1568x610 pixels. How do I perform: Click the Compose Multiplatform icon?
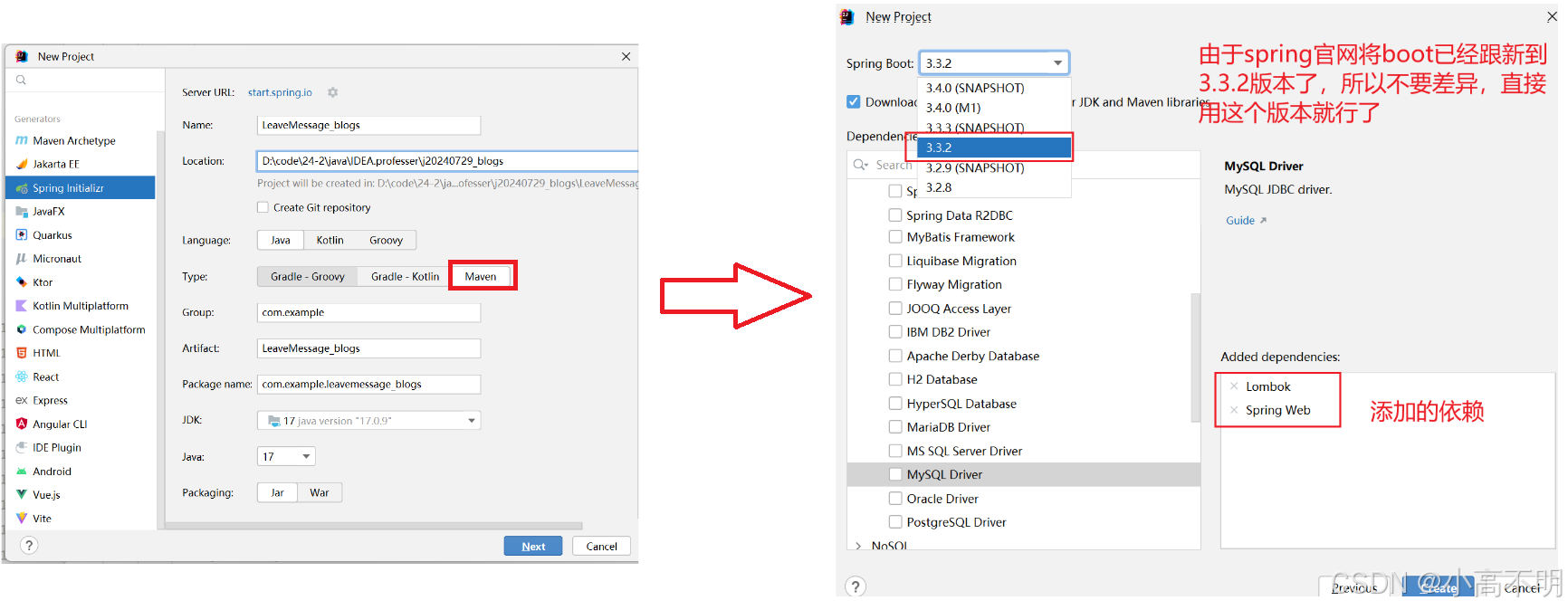tap(22, 329)
